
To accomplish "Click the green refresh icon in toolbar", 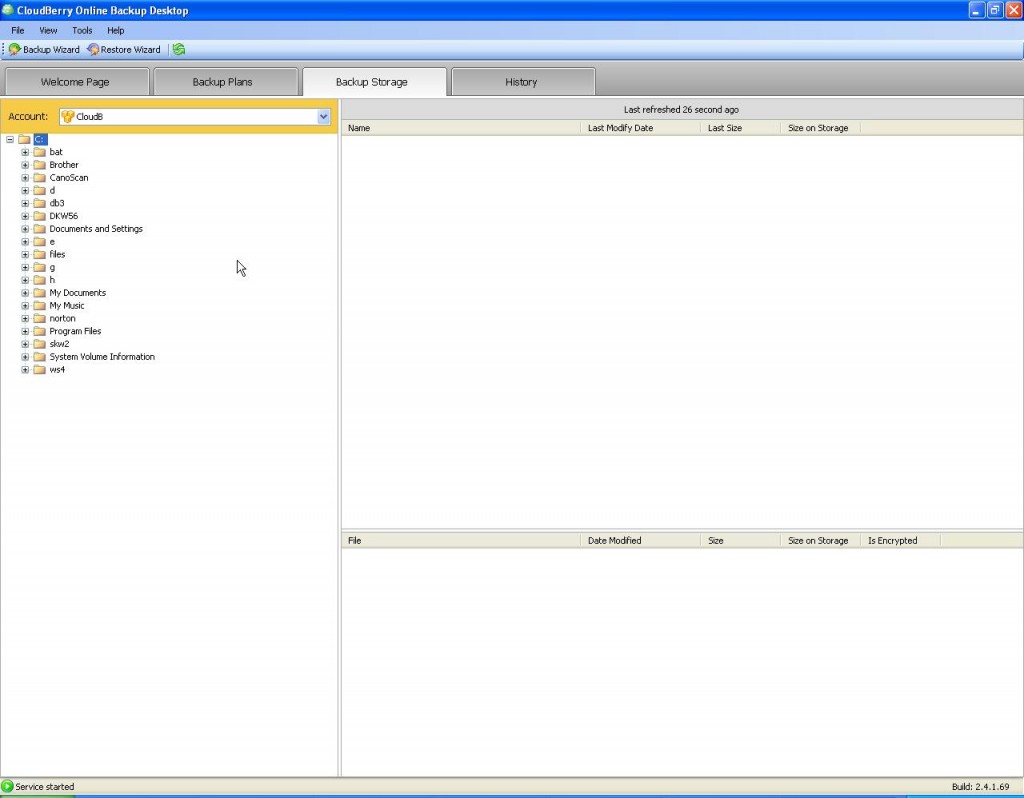I will pos(179,50).
